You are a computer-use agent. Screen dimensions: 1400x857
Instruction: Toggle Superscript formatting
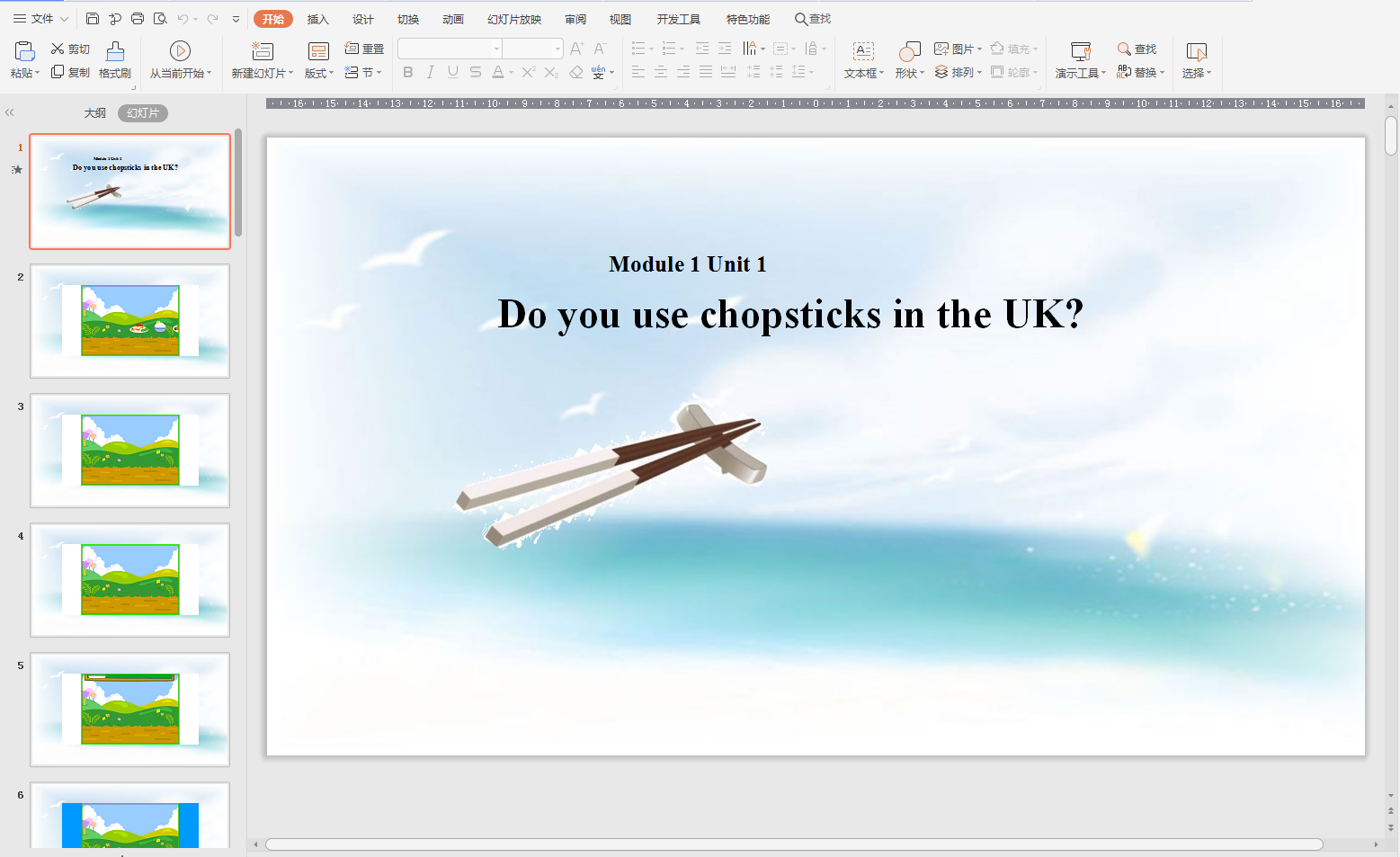(529, 72)
